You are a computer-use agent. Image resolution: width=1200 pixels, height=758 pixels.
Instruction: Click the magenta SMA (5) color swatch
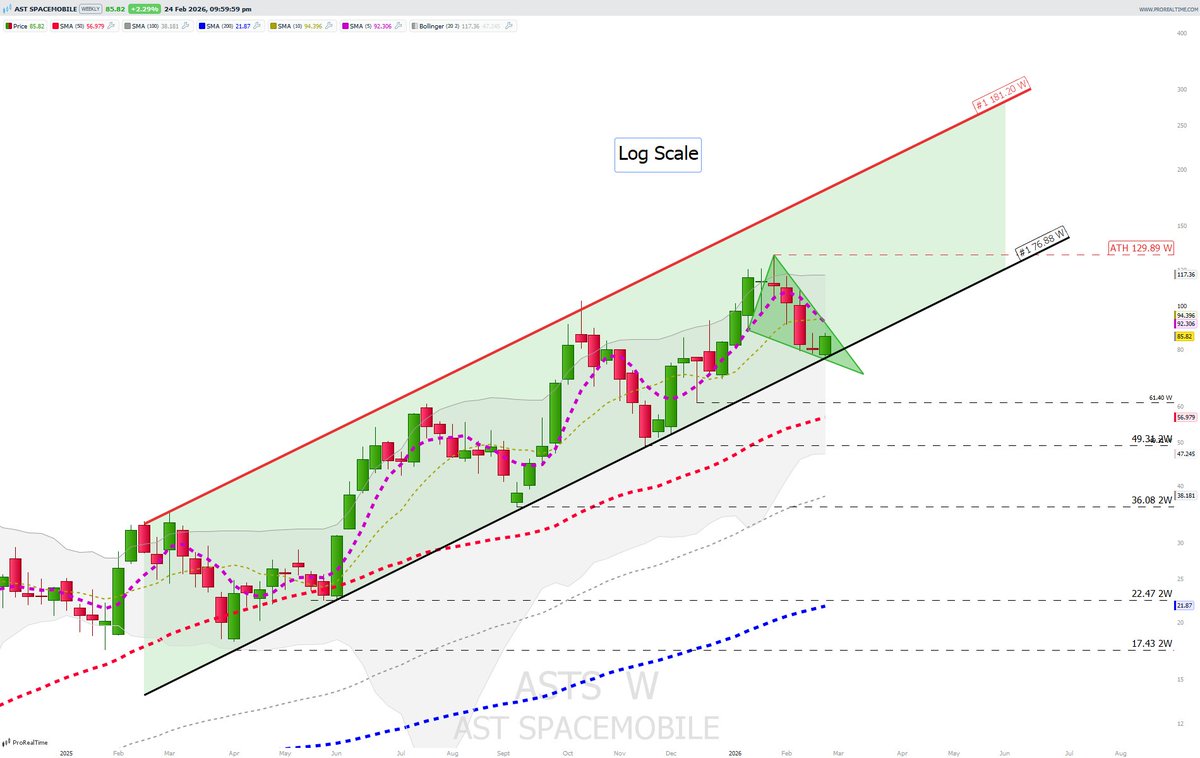pos(345,26)
